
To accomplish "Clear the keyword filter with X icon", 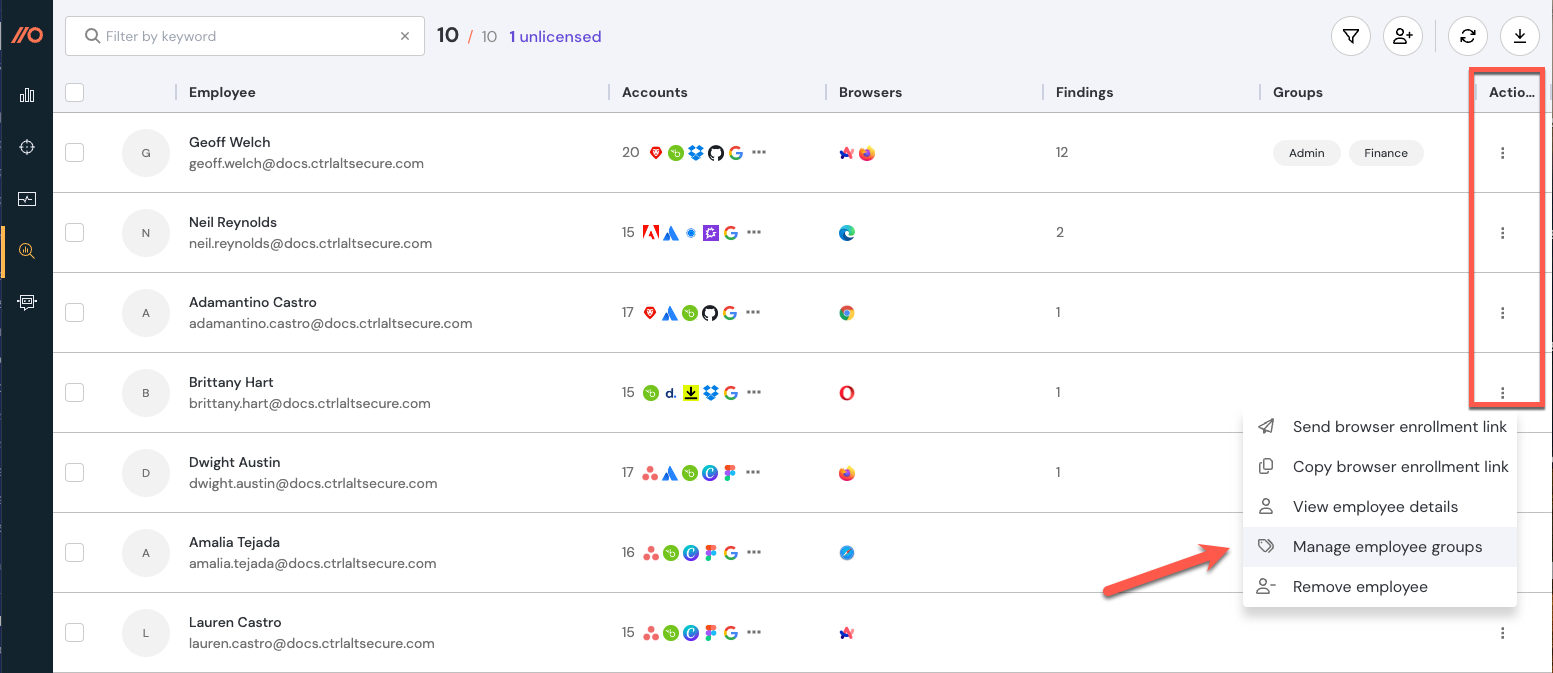I will coord(405,36).
